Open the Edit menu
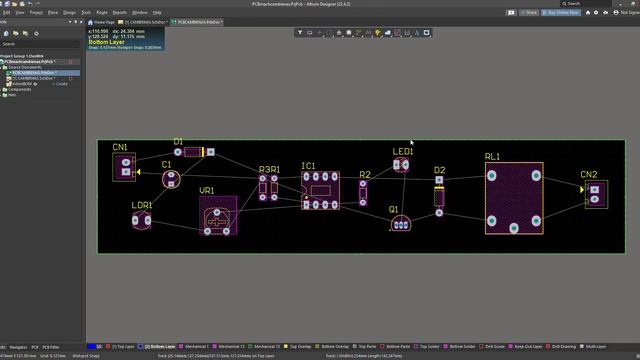 click(x=7, y=13)
